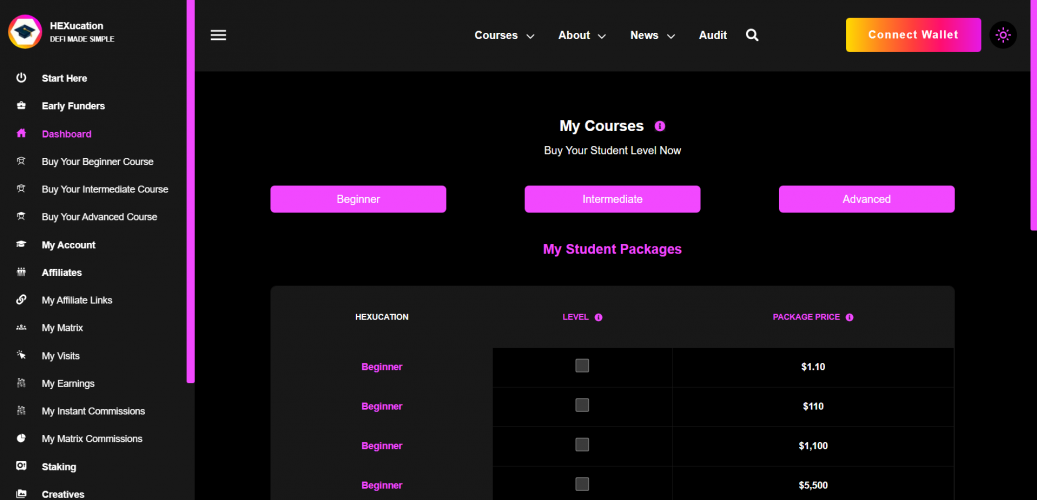The image size is (1037, 500).
Task: Click the Creatives folder icon
Action: coord(21,494)
